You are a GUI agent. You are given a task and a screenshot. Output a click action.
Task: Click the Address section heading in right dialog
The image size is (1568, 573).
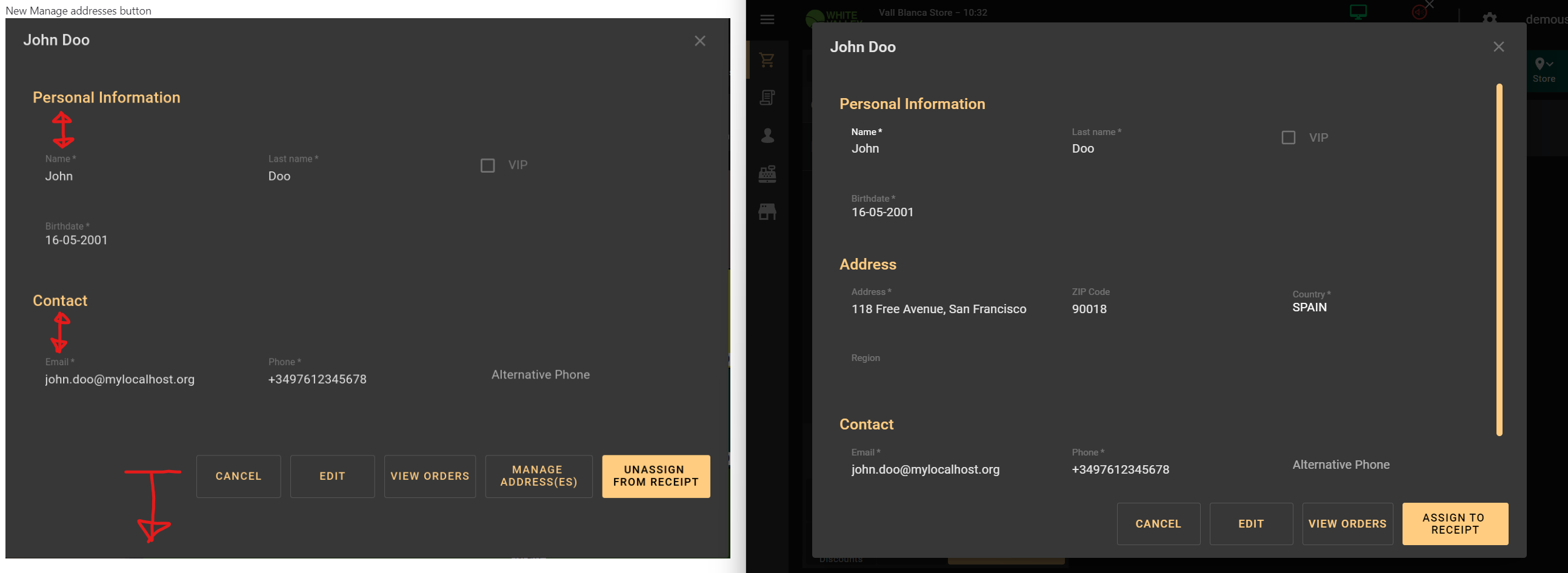click(x=868, y=265)
